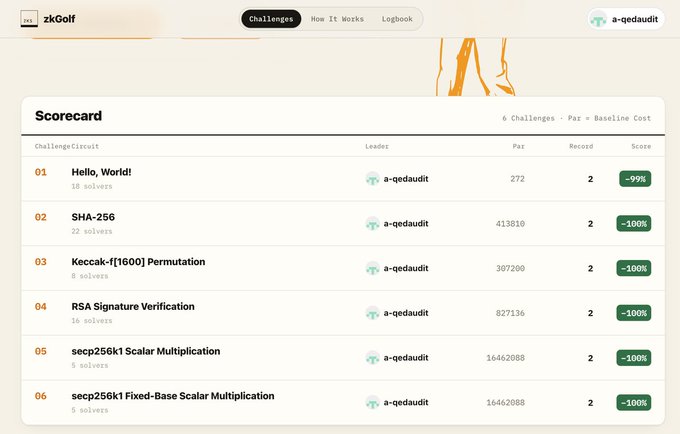Click a-qedaudit leader name in RSA Signature row
The height and width of the screenshot is (434, 680).
point(406,313)
